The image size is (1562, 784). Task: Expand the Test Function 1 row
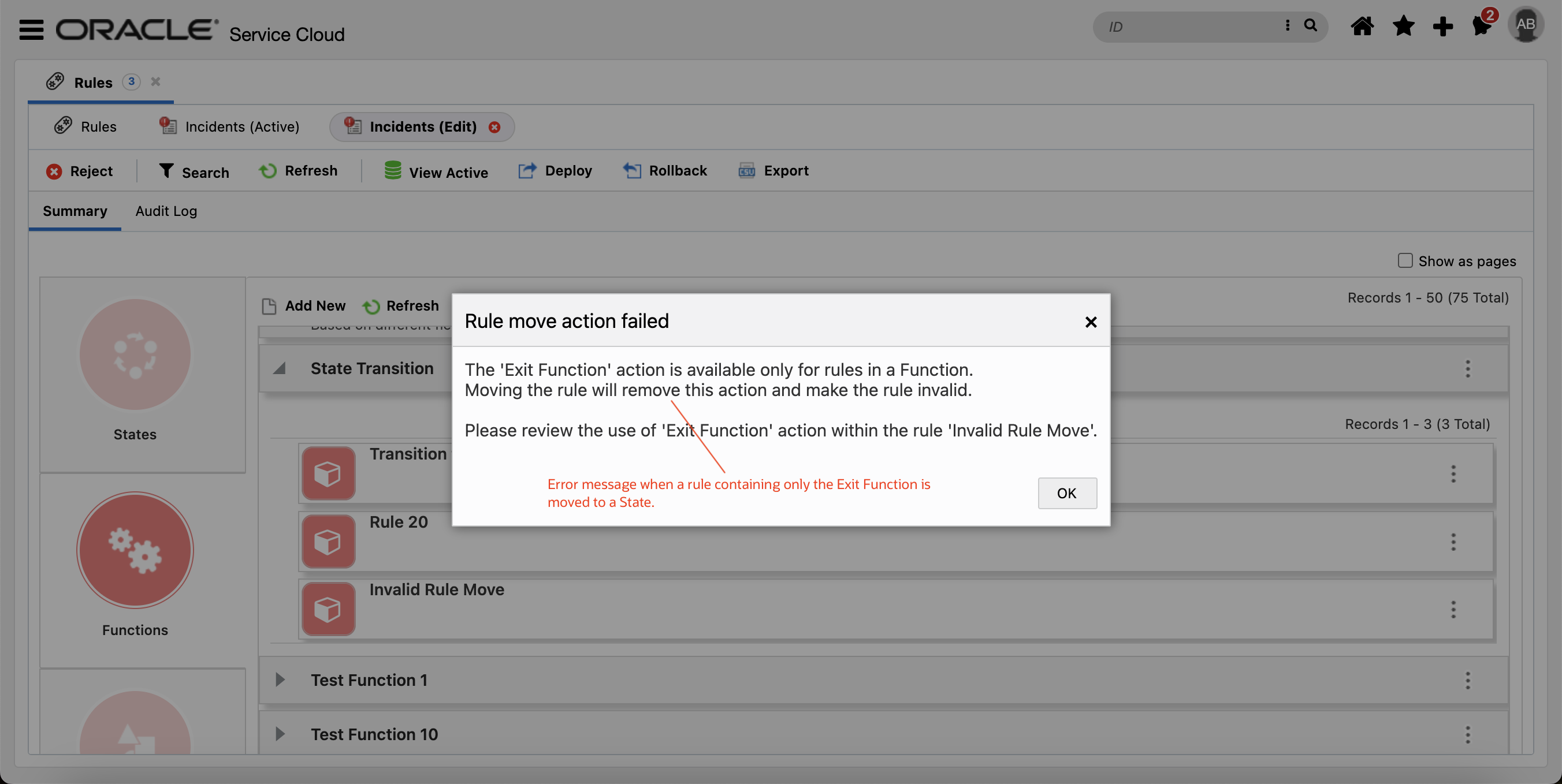click(281, 679)
